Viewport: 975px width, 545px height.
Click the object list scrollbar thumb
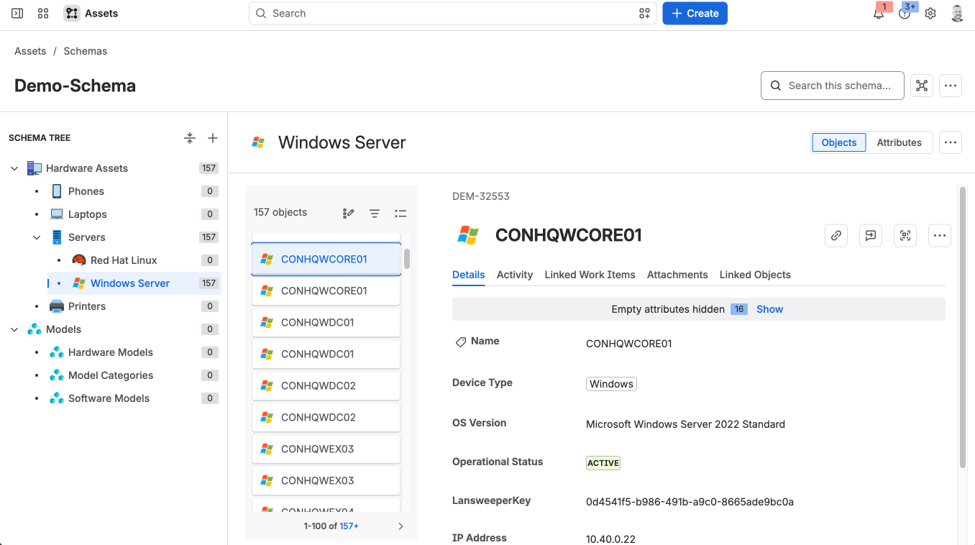tap(407, 259)
